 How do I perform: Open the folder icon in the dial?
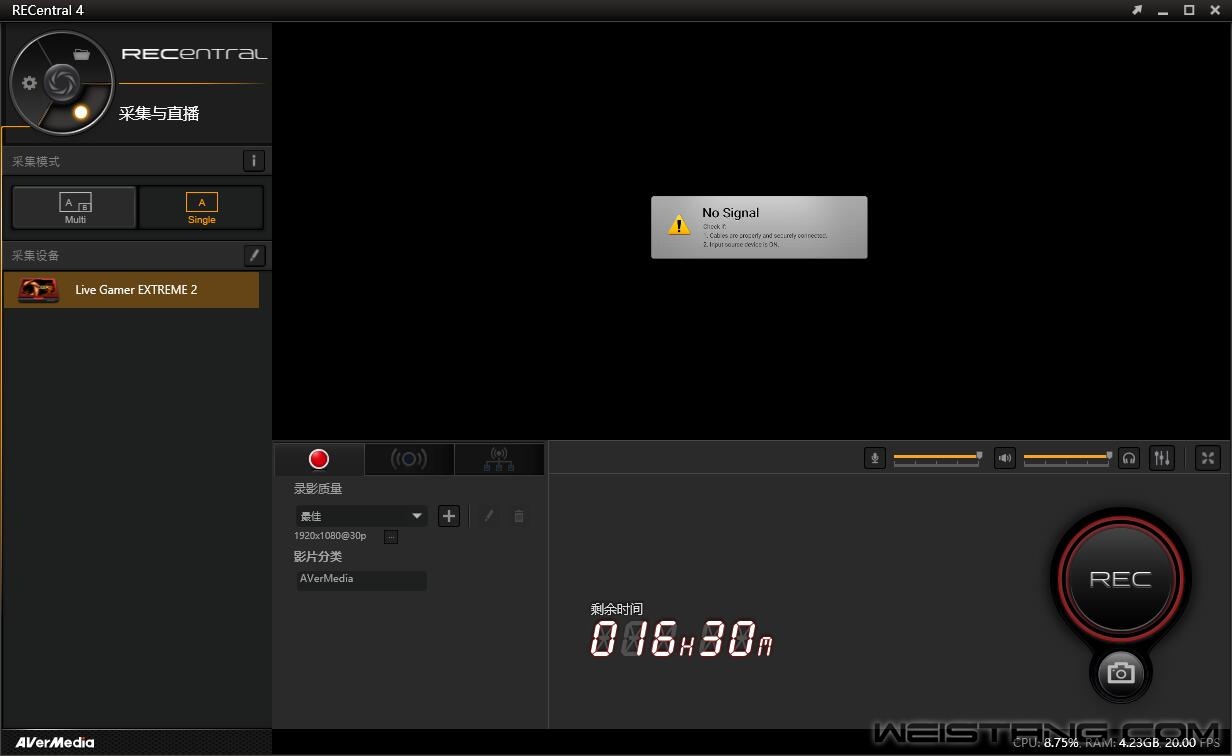coord(82,54)
